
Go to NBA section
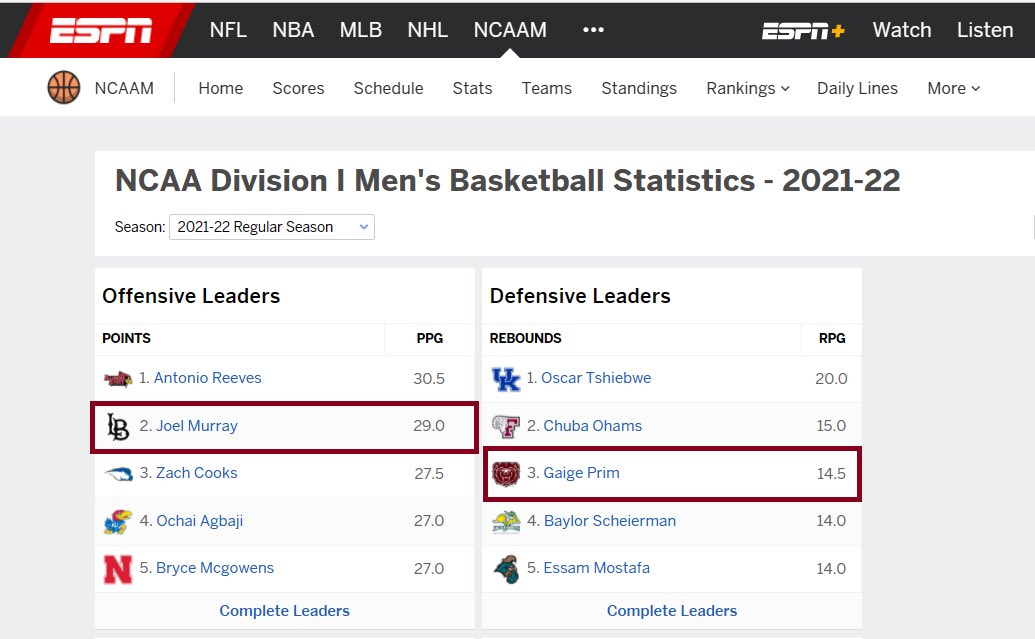(x=293, y=30)
